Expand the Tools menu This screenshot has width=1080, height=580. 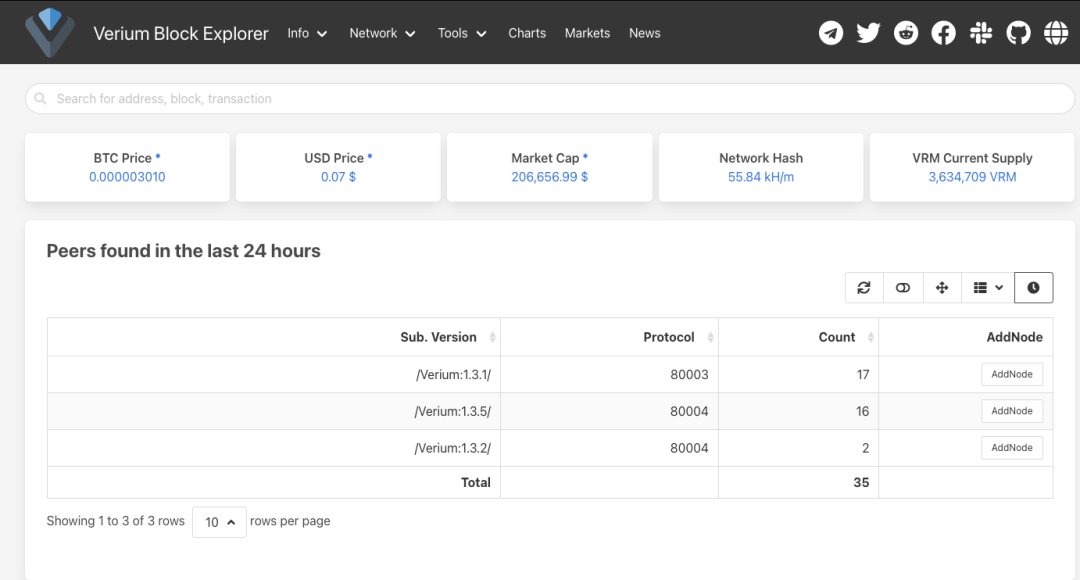coord(462,33)
